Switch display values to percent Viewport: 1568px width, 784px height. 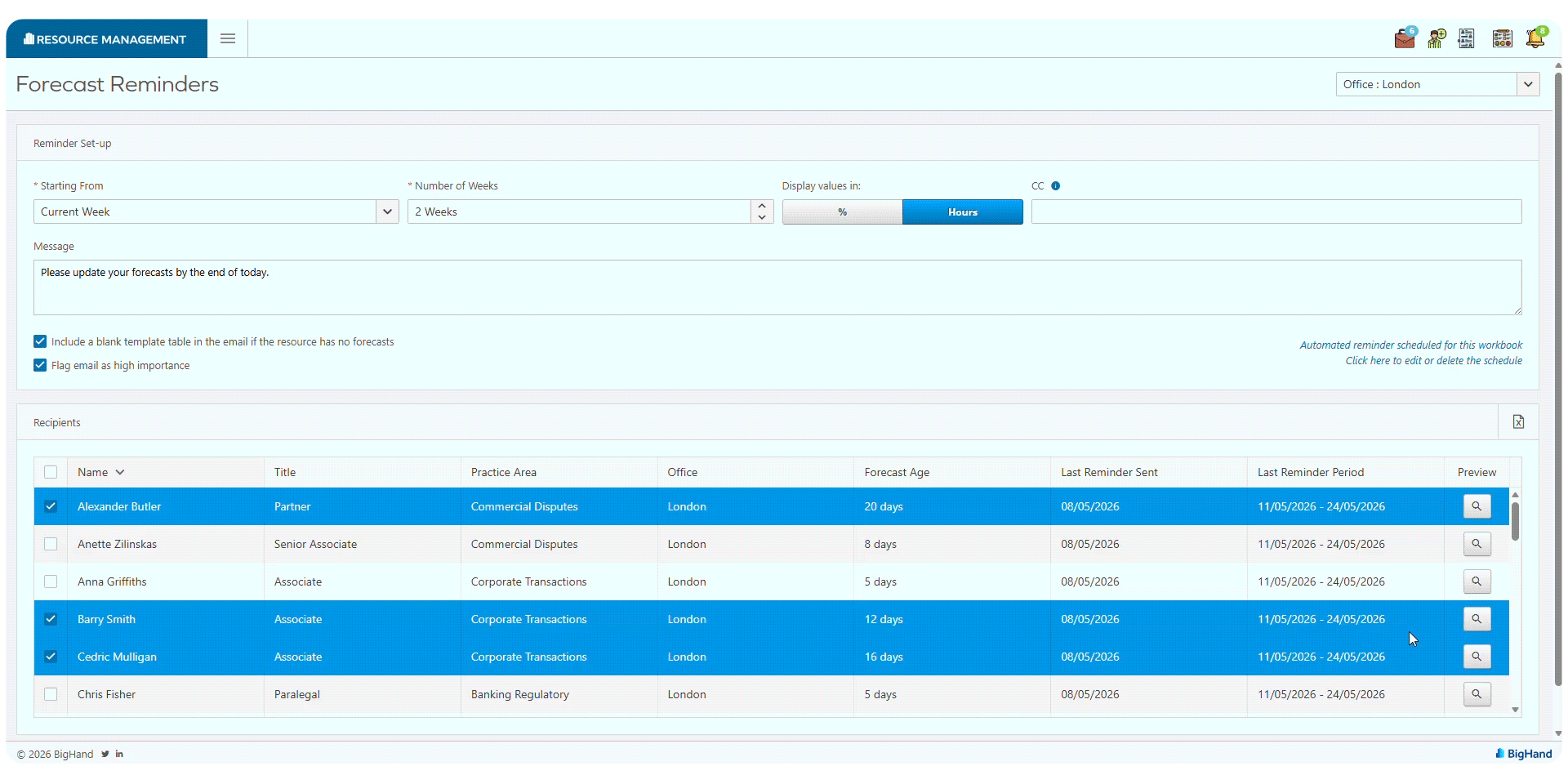pos(842,212)
